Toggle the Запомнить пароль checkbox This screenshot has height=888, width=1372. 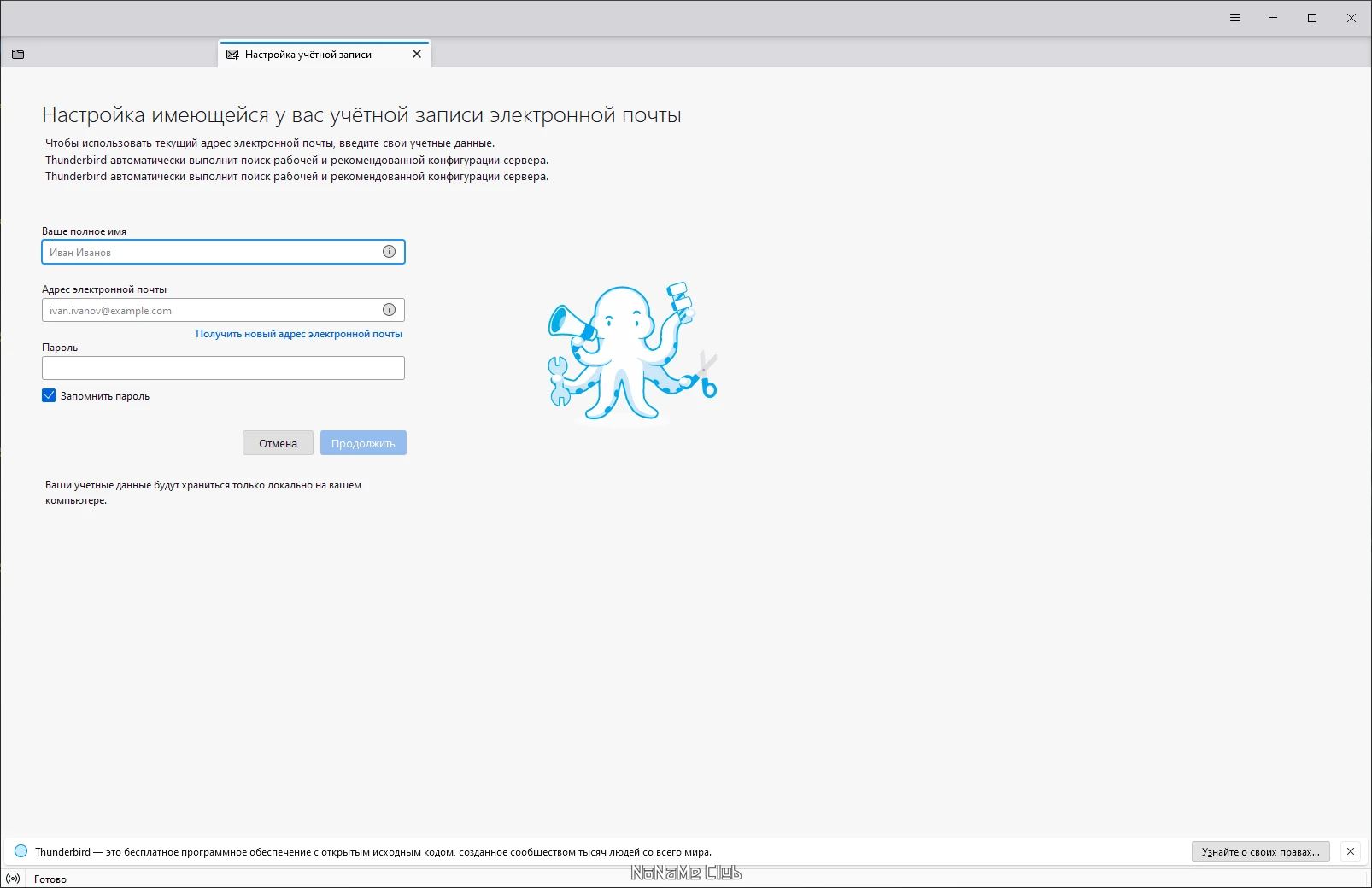(x=49, y=395)
